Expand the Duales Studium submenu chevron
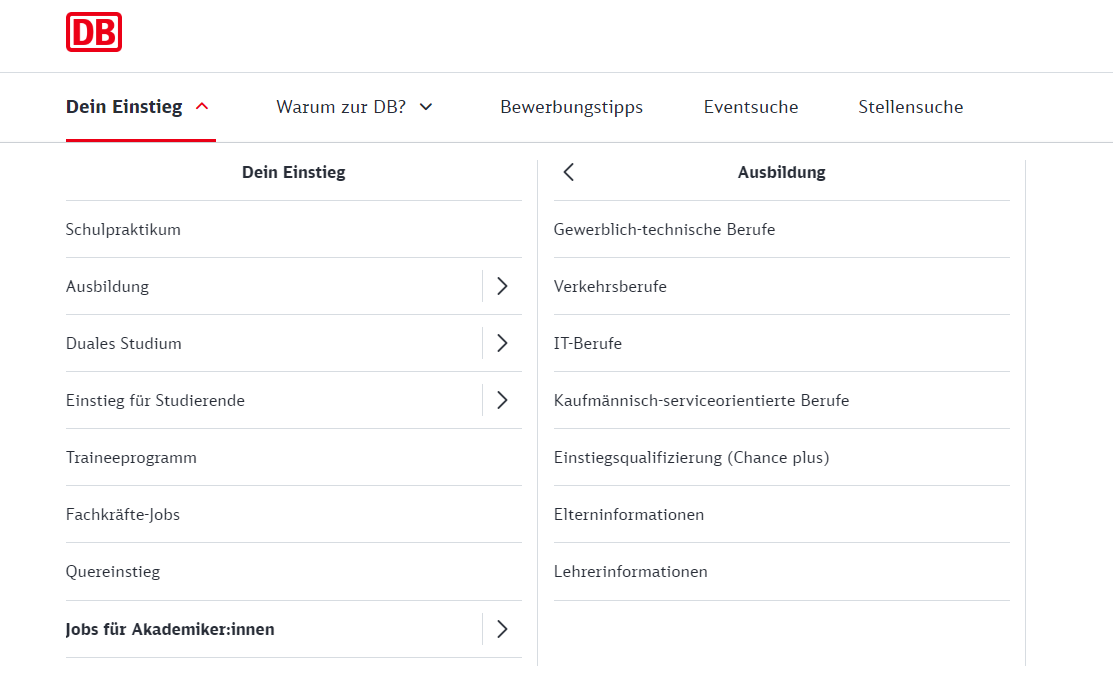The width and height of the screenshot is (1113, 675). pos(502,343)
